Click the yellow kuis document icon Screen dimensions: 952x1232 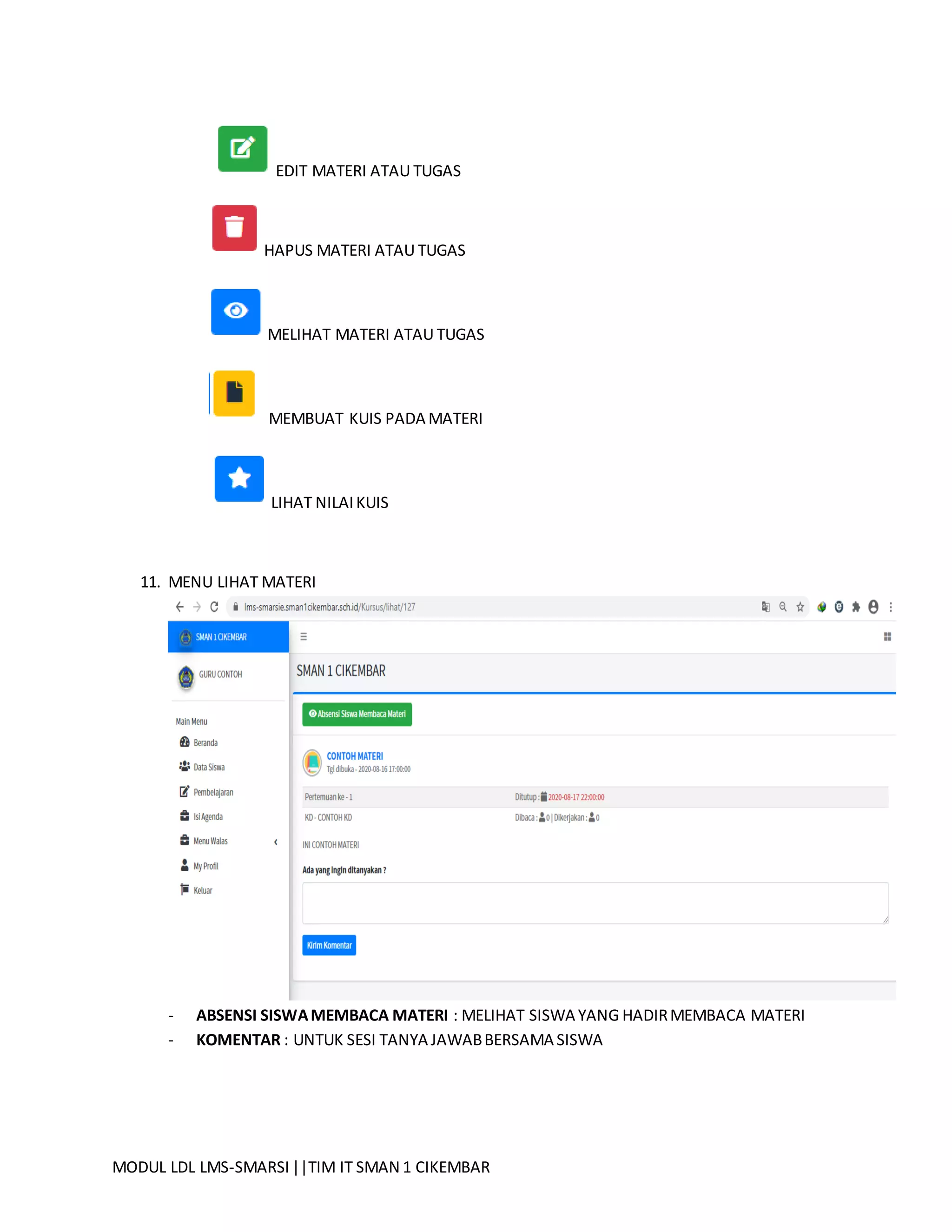tap(234, 393)
